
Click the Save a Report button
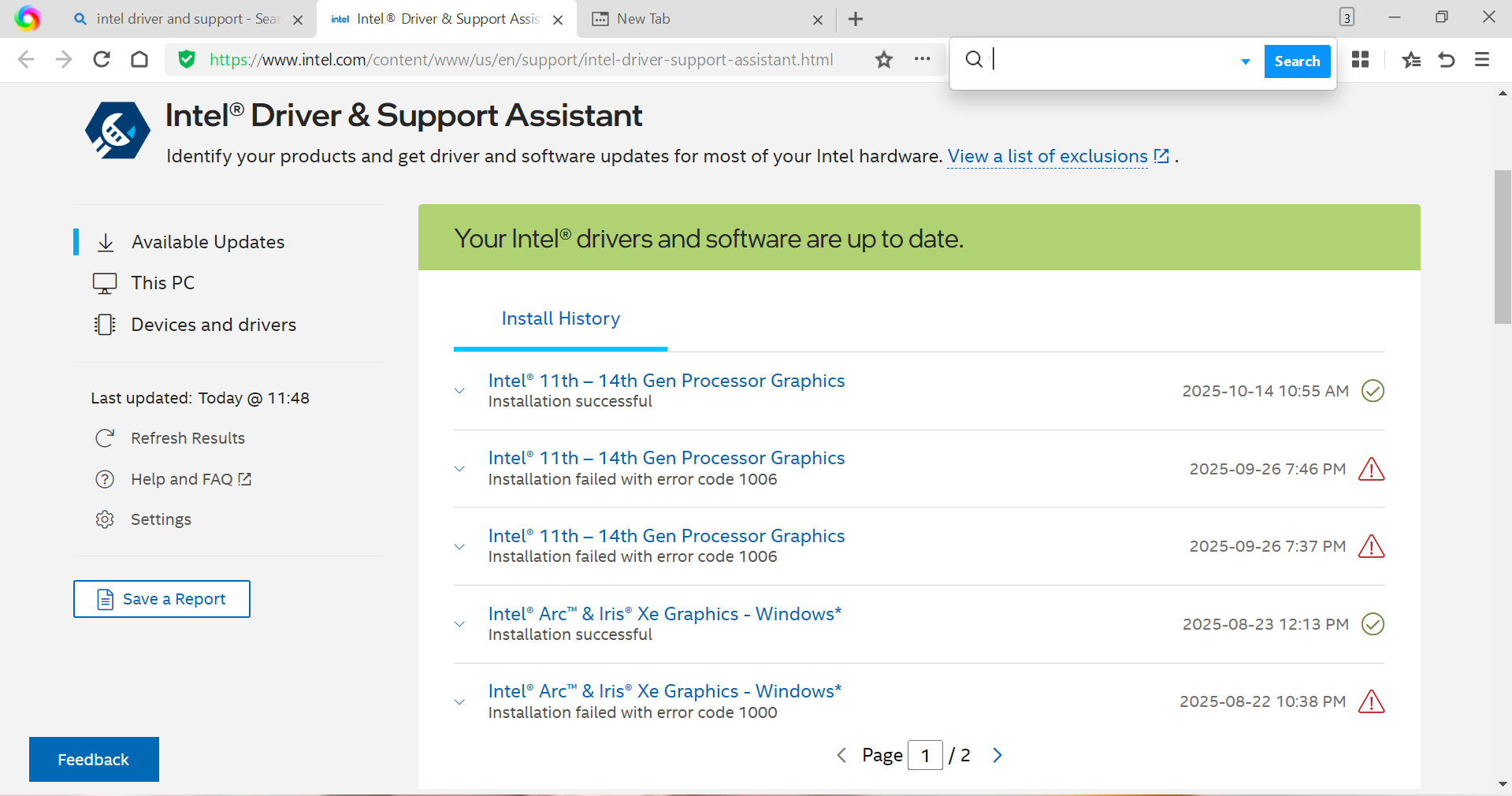[162, 599]
